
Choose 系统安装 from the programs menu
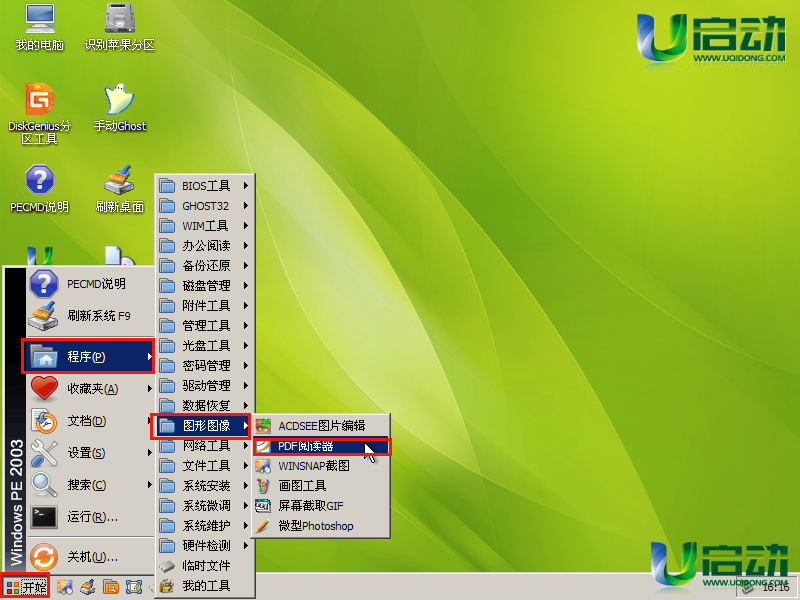pyautogui.click(x=205, y=486)
